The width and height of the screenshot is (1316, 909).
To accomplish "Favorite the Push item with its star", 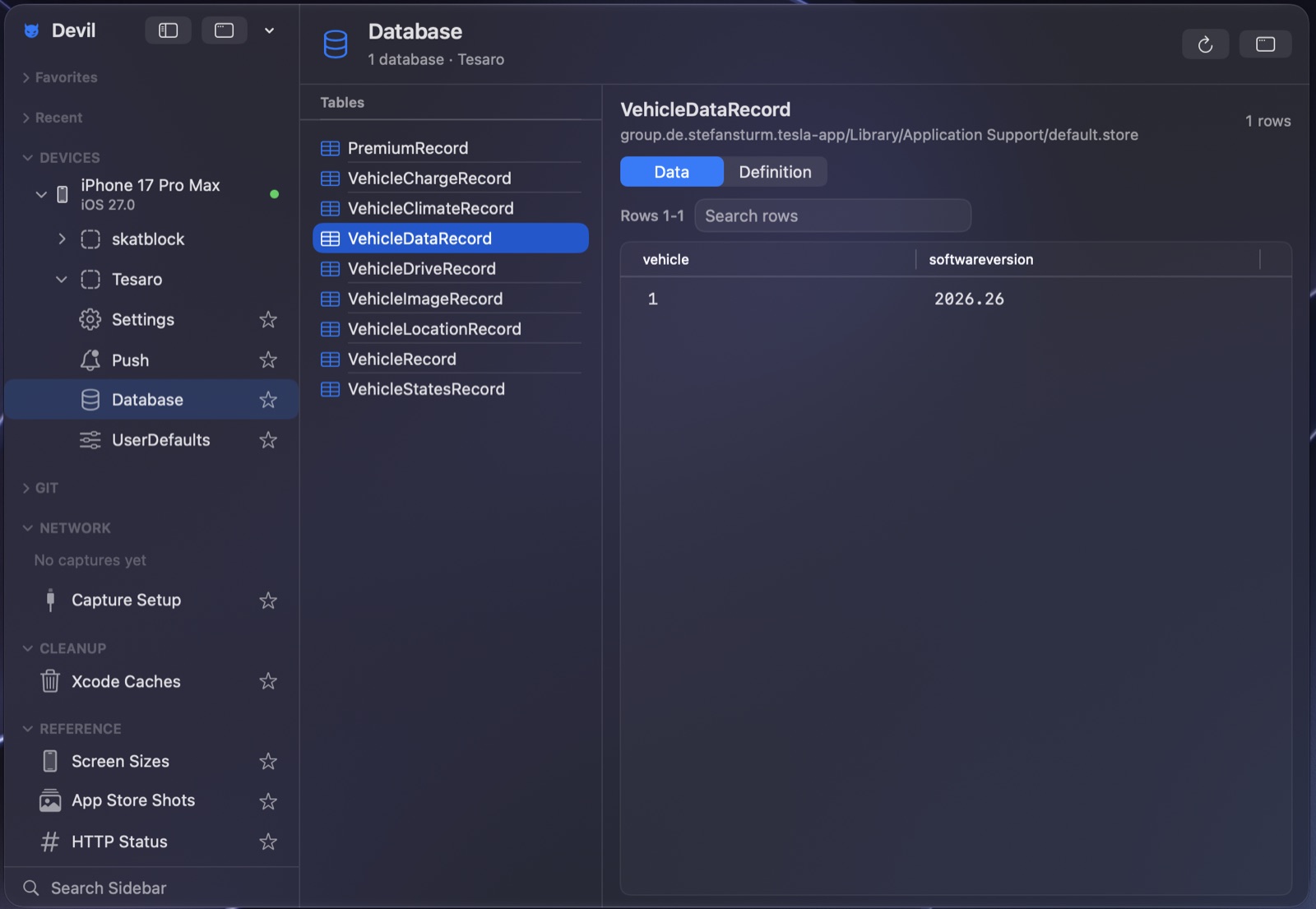I will pyautogui.click(x=268, y=359).
